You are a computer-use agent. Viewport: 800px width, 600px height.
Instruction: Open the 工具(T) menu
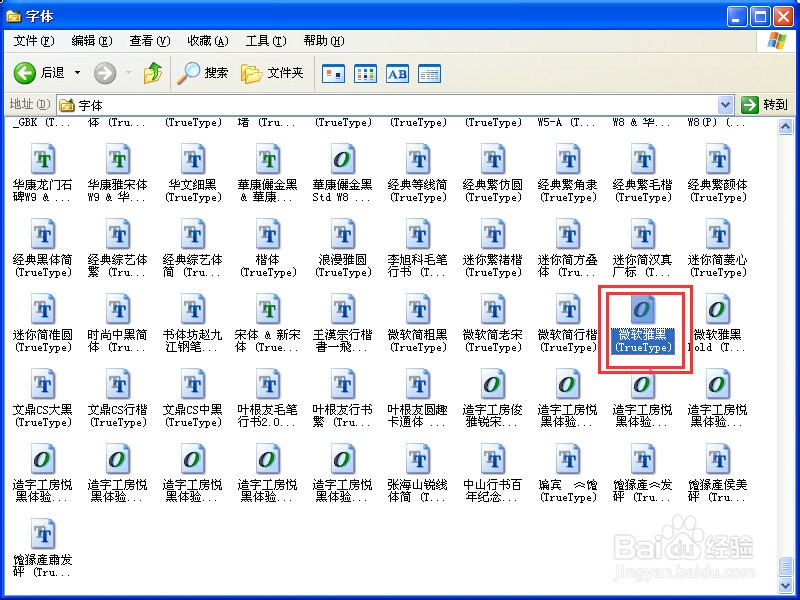pos(266,41)
